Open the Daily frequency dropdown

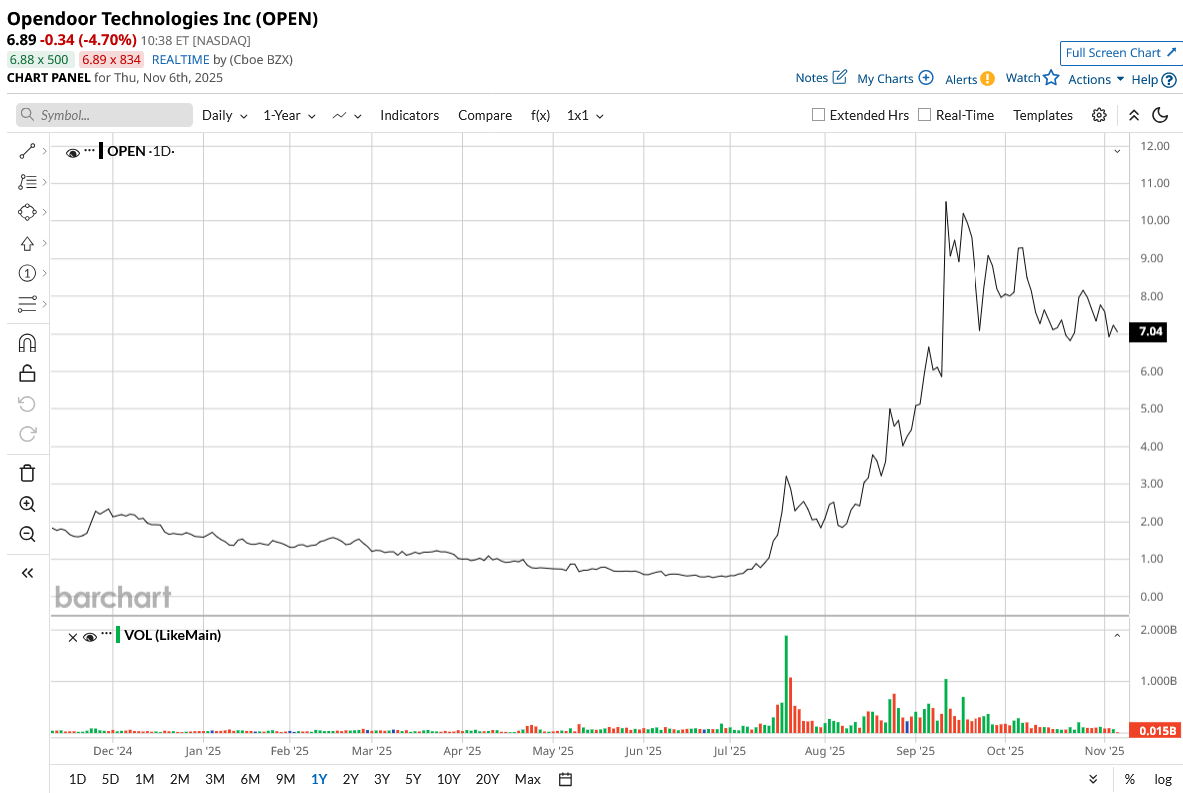click(x=225, y=115)
